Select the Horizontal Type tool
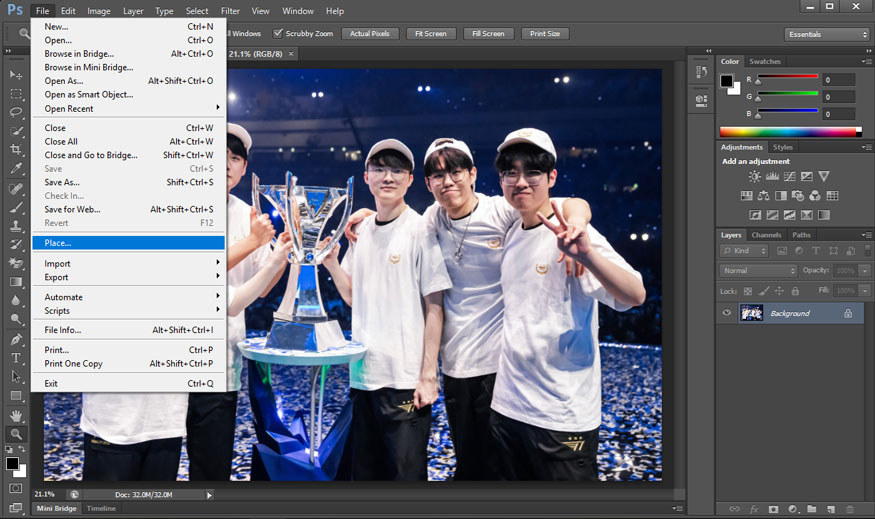 16,358
